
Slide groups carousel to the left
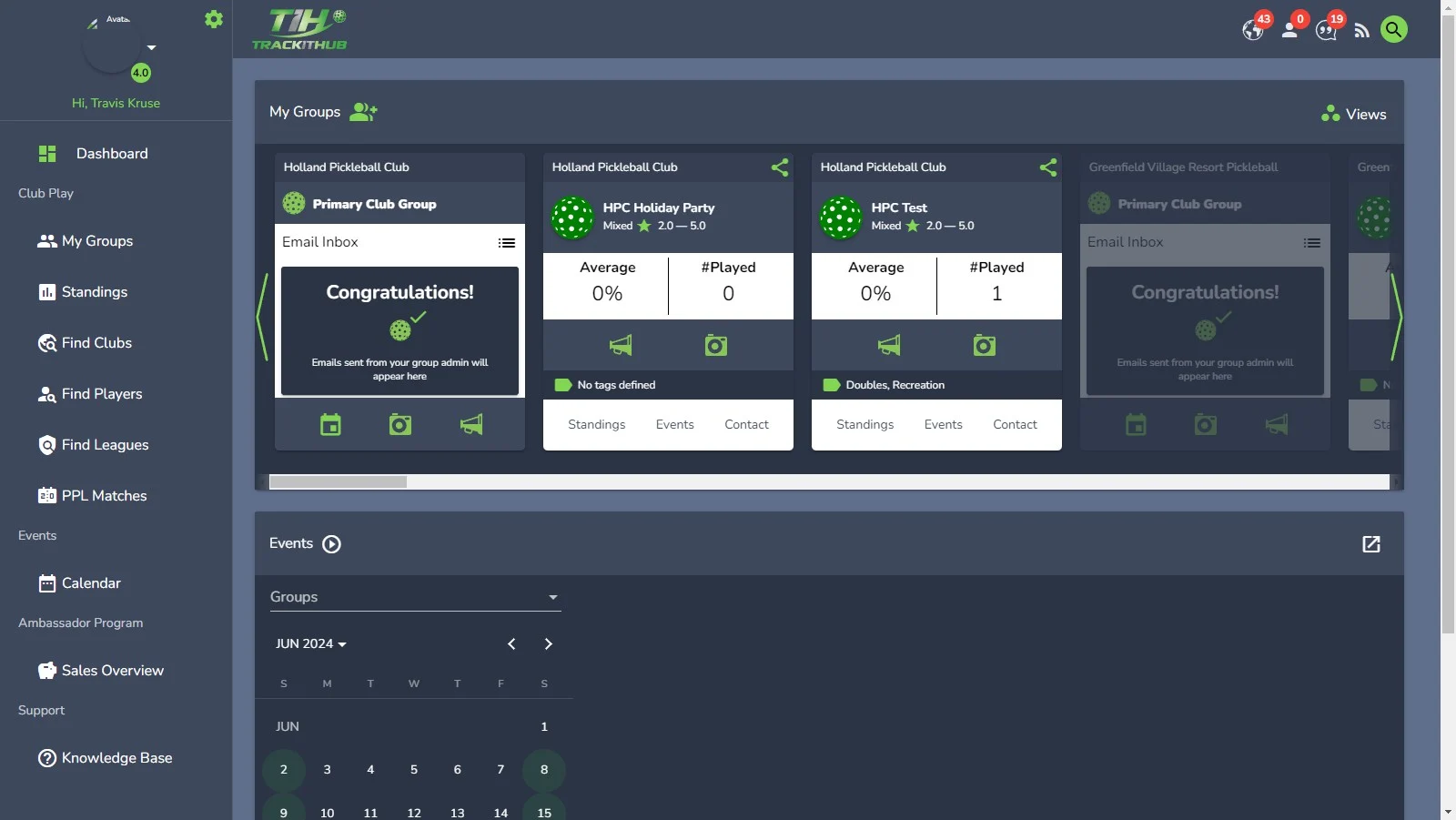point(262,317)
